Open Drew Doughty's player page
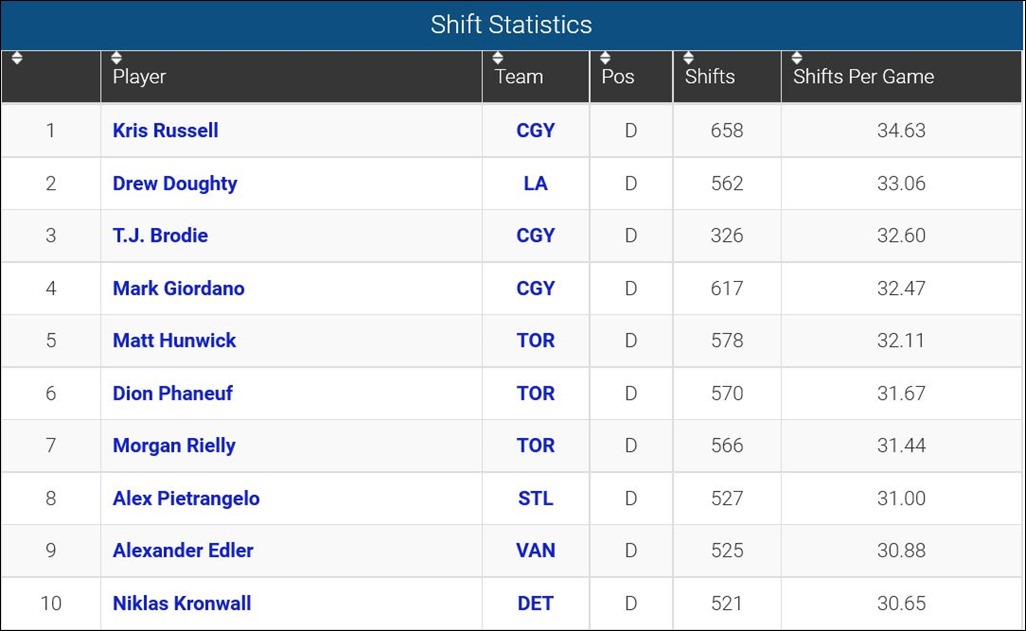 [x=174, y=183]
